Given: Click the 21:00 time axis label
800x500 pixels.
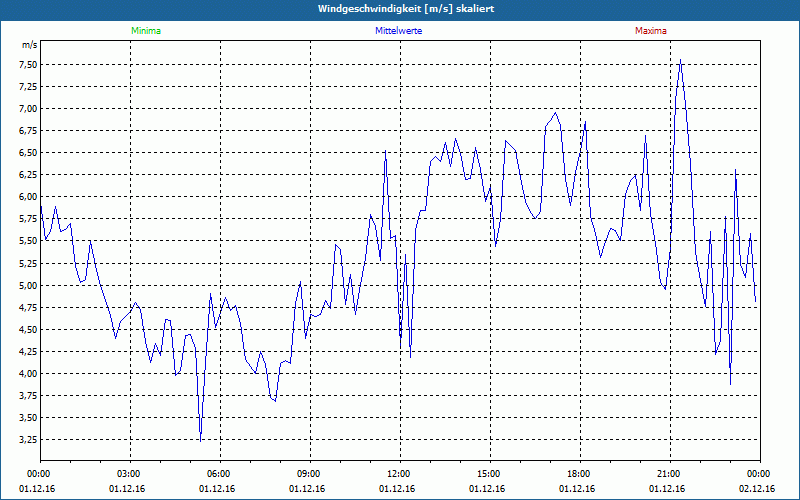Looking at the screenshot, I should 670,474.
